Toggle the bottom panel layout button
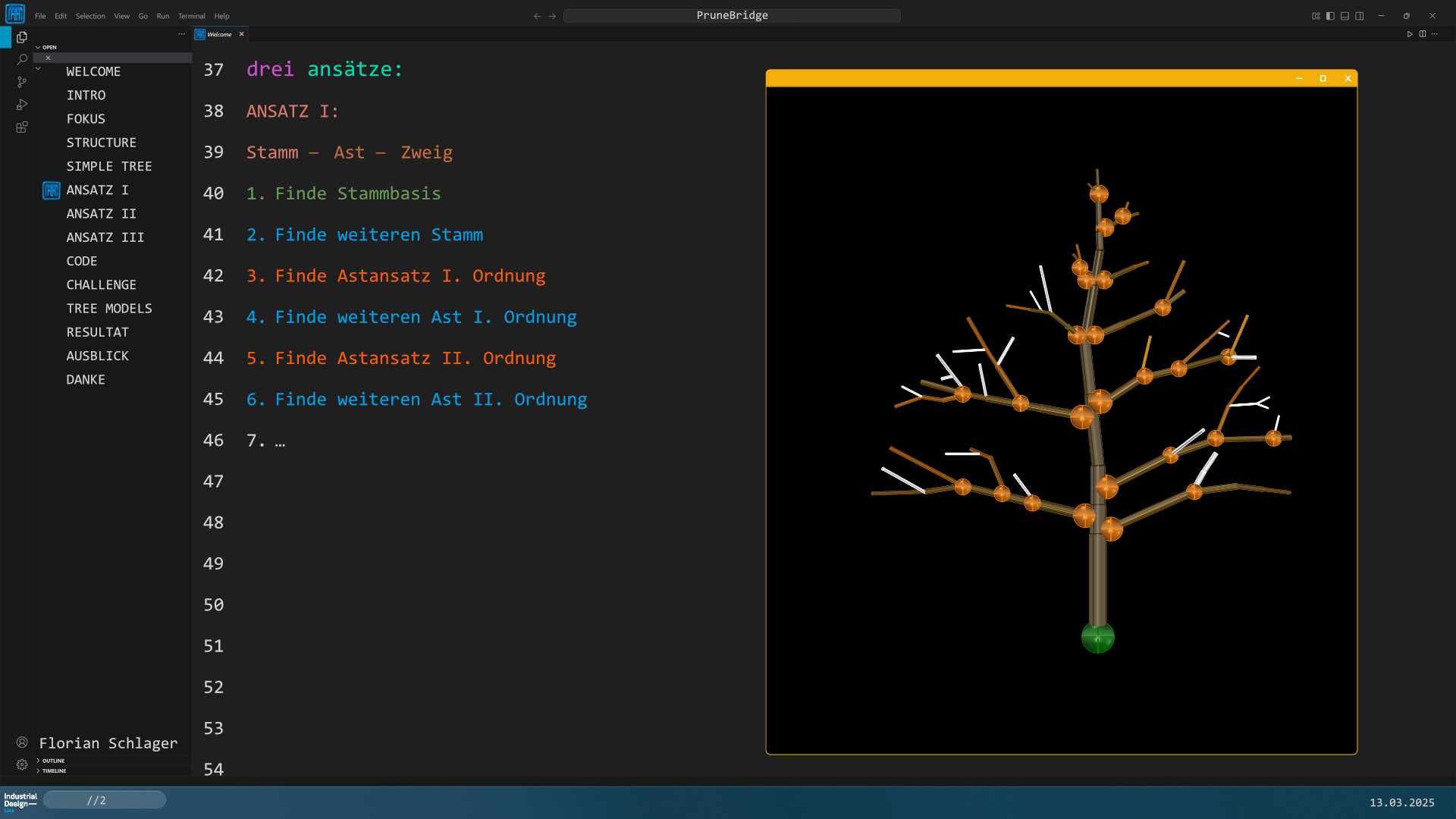This screenshot has width=1456, height=819. click(1345, 16)
